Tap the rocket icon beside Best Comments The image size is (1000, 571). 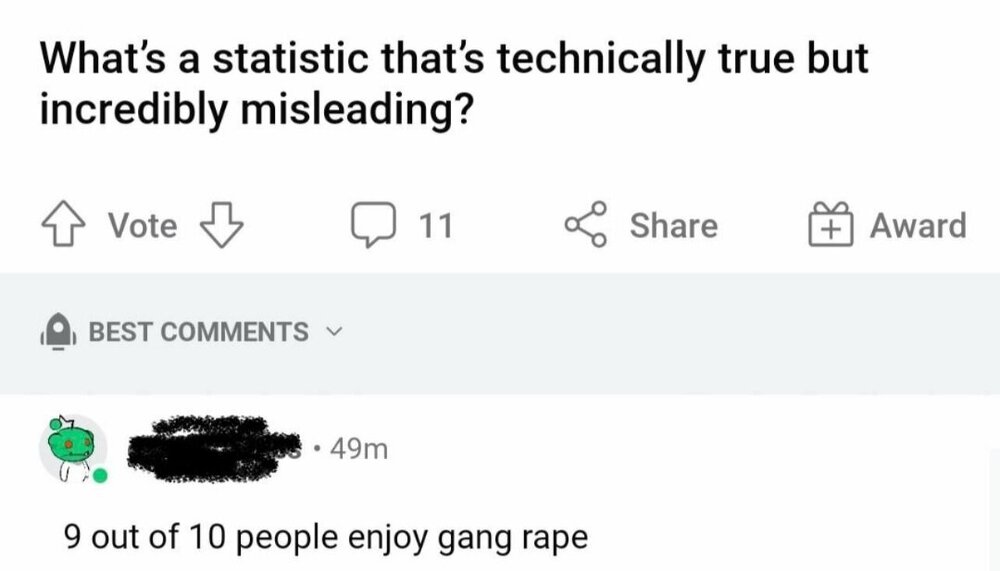coord(57,332)
